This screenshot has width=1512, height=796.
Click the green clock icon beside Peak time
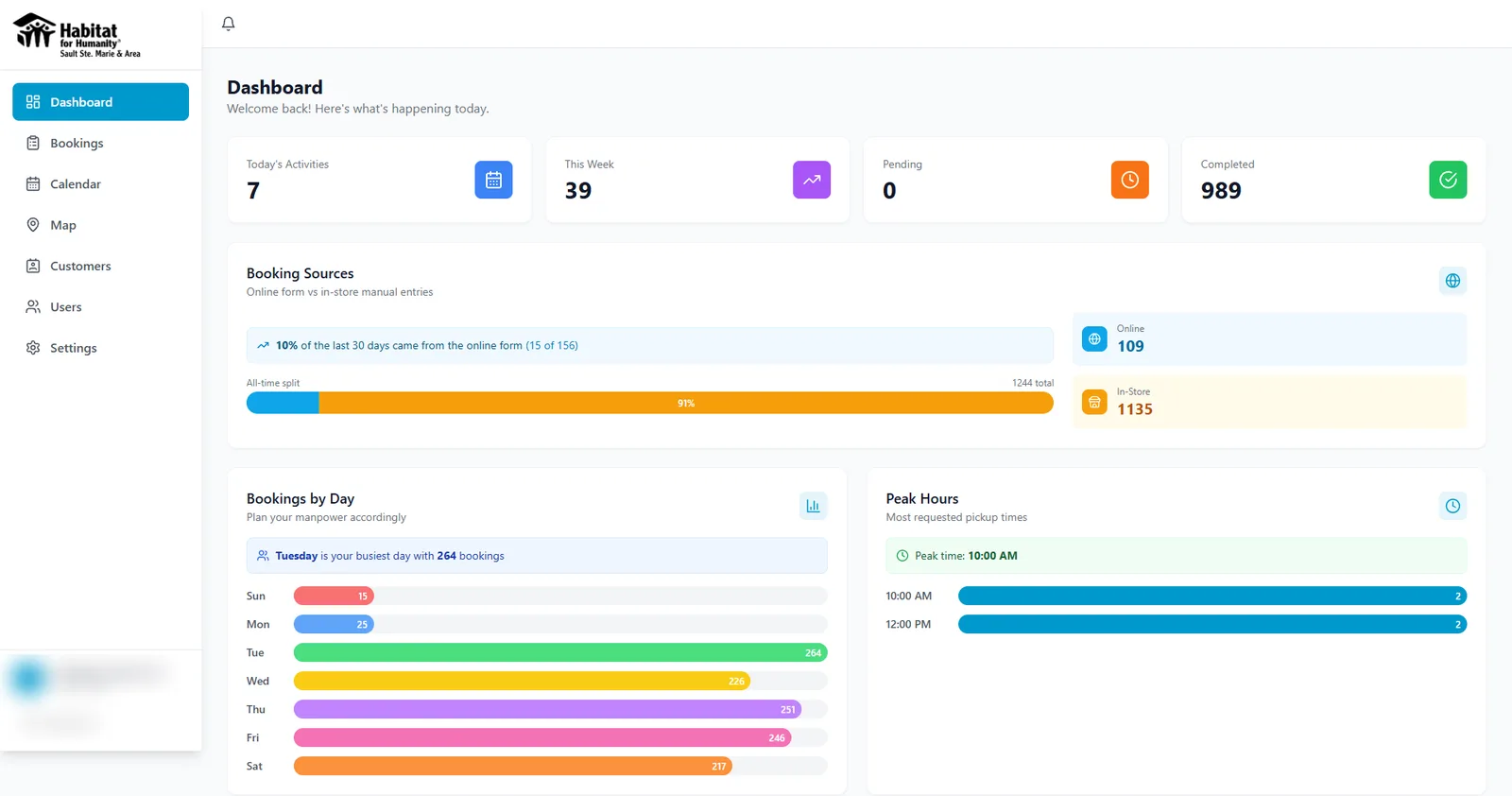click(902, 556)
